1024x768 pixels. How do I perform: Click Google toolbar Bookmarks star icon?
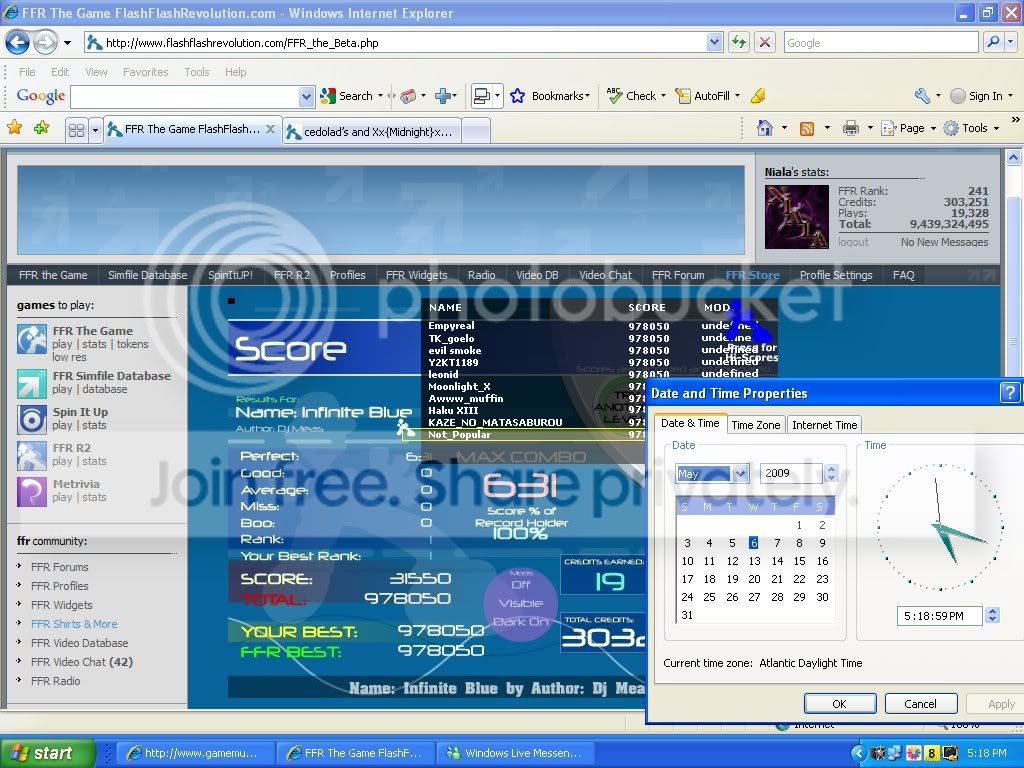click(518, 96)
